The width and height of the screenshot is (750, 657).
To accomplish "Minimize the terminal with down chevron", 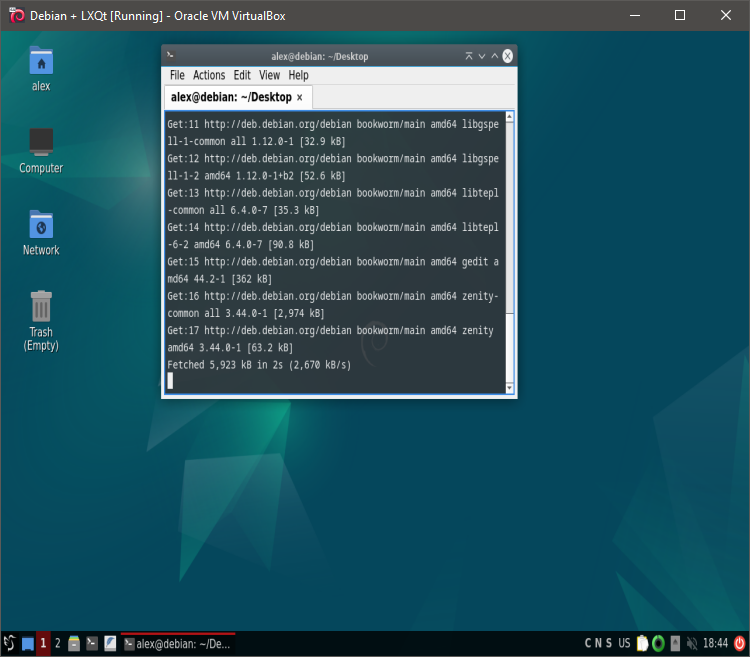I will coord(482,56).
